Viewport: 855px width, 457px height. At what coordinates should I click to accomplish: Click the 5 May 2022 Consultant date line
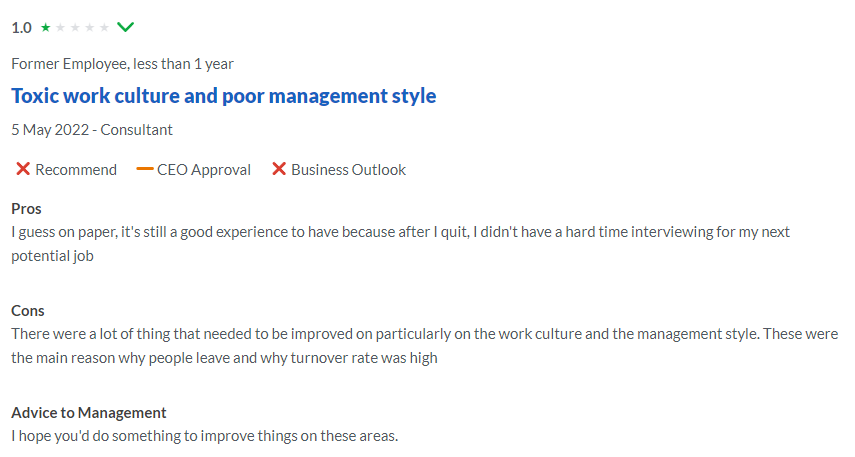coord(92,129)
